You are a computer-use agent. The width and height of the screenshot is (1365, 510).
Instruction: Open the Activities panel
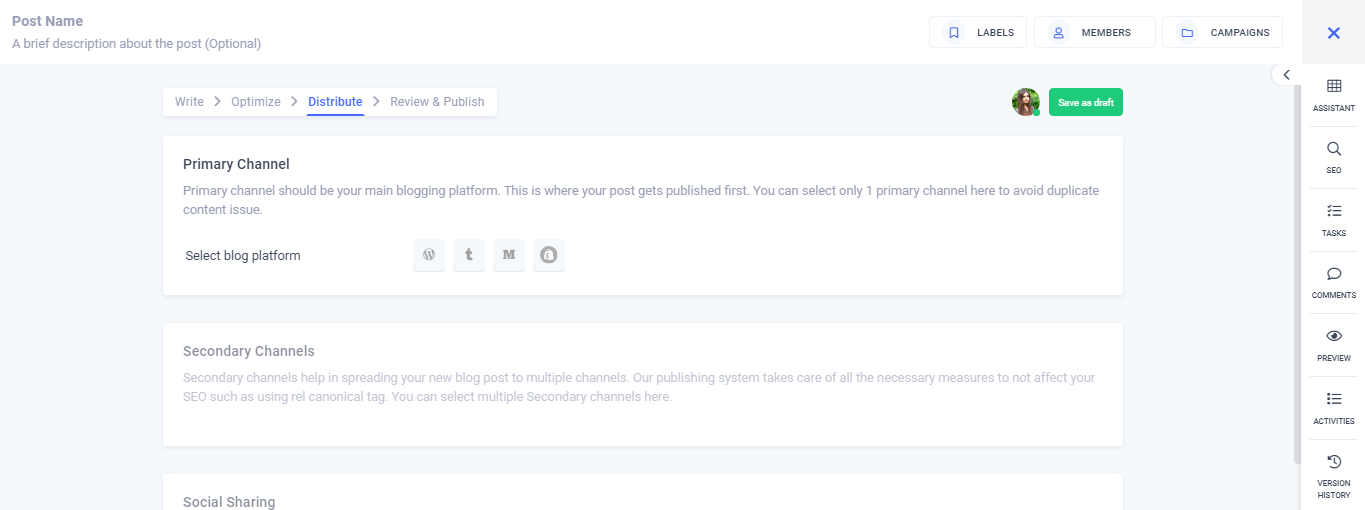tap(1334, 408)
